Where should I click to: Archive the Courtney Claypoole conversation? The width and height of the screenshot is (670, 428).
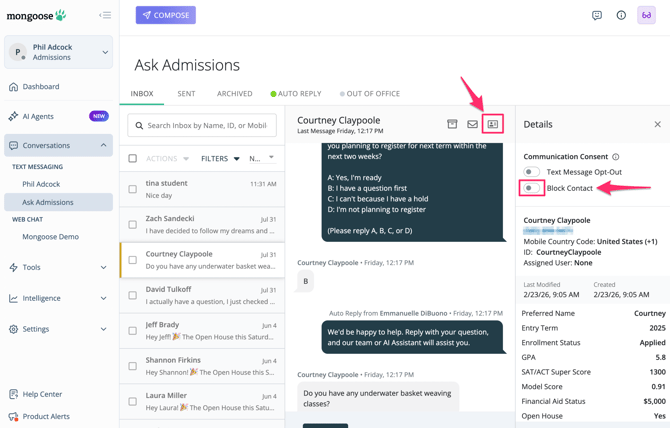(452, 124)
